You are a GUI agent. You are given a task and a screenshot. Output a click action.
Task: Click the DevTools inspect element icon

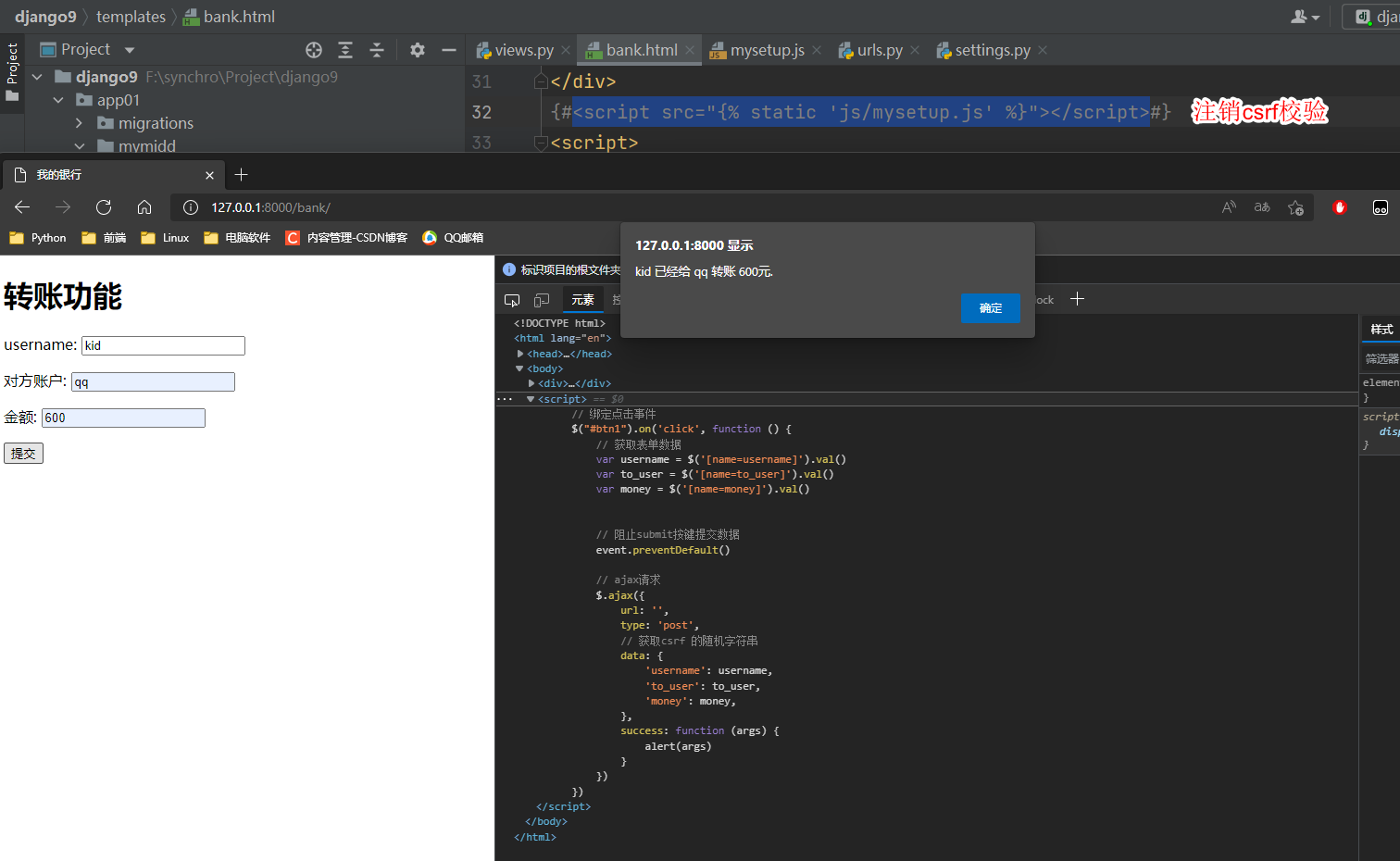click(x=512, y=300)
